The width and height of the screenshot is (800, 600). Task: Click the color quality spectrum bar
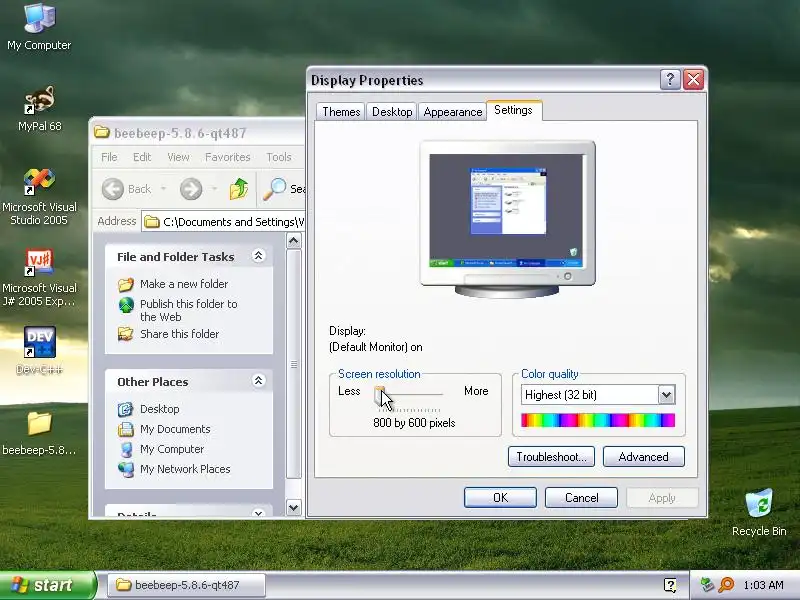pos(597,420)
